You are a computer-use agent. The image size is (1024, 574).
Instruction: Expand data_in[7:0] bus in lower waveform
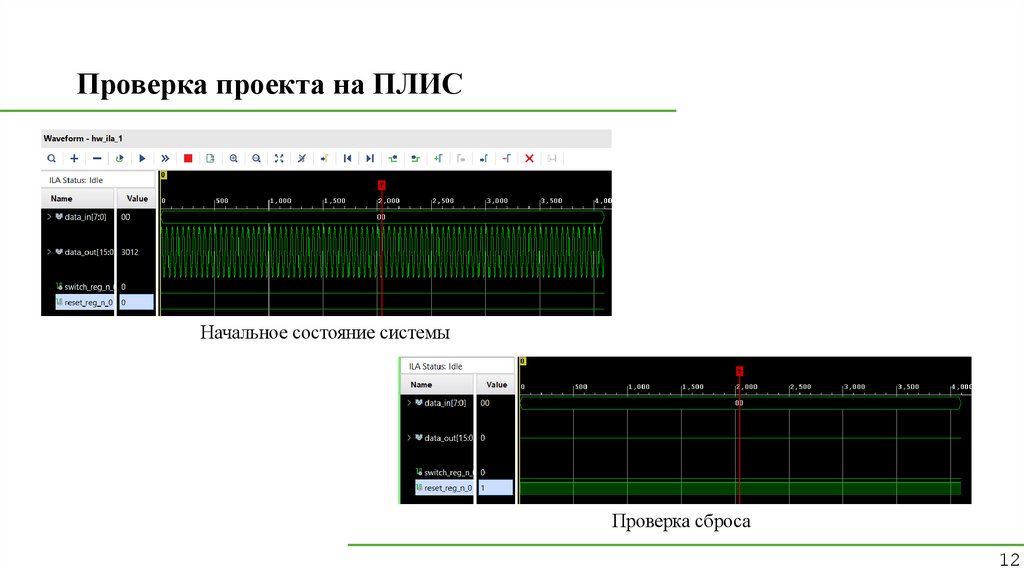[x=409, y=403]
